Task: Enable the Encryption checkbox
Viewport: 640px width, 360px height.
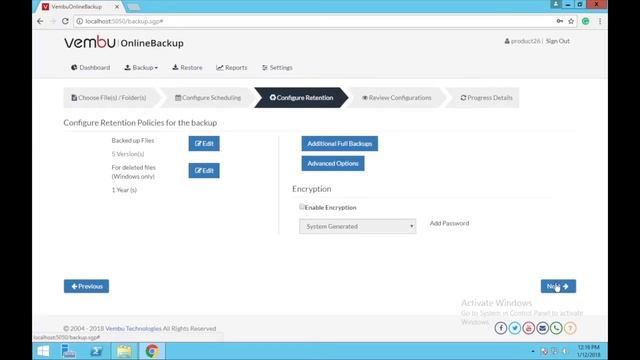Action: (302, 207)
